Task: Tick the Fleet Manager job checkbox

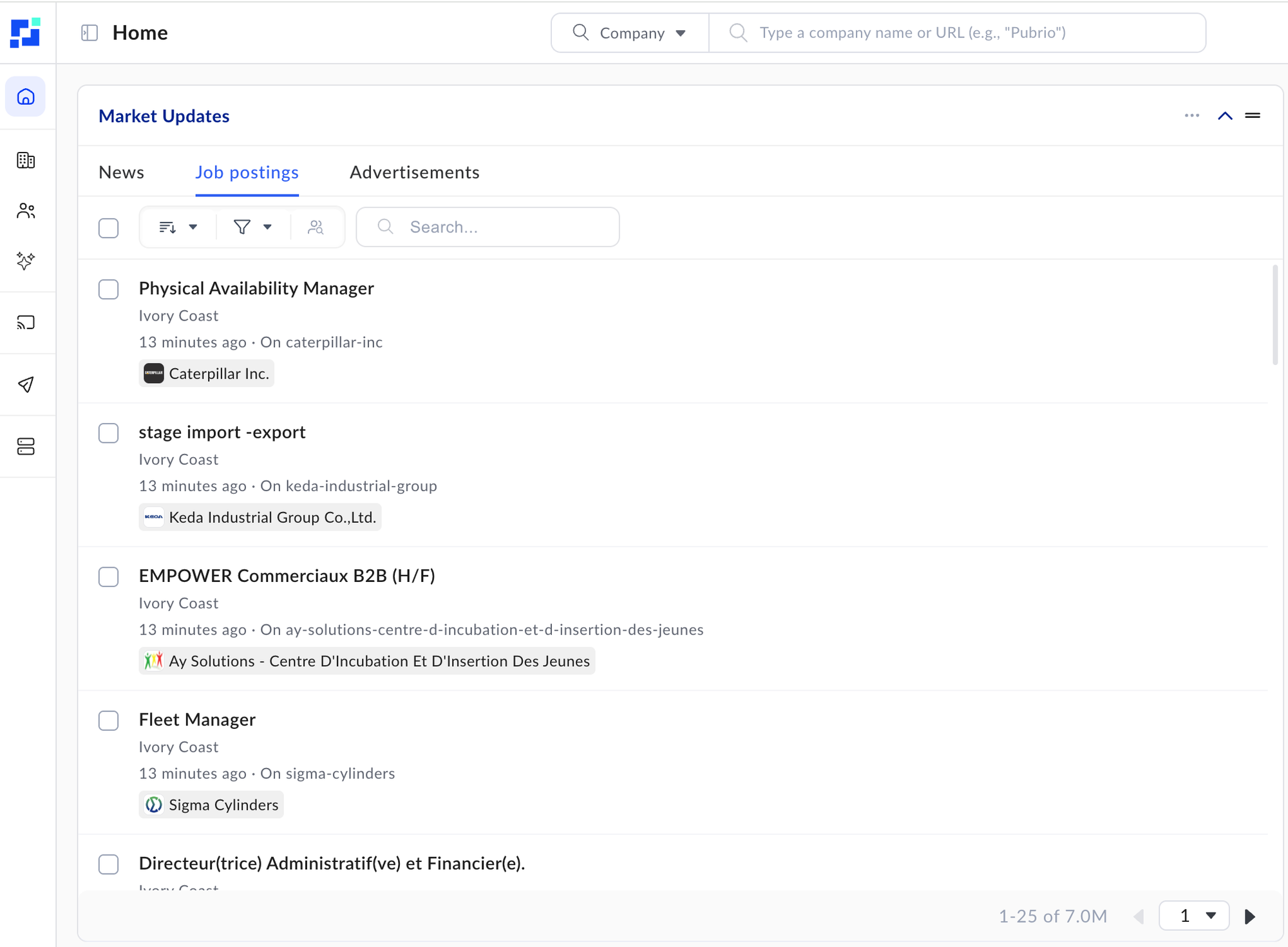Action: click(x=109, y=720)
